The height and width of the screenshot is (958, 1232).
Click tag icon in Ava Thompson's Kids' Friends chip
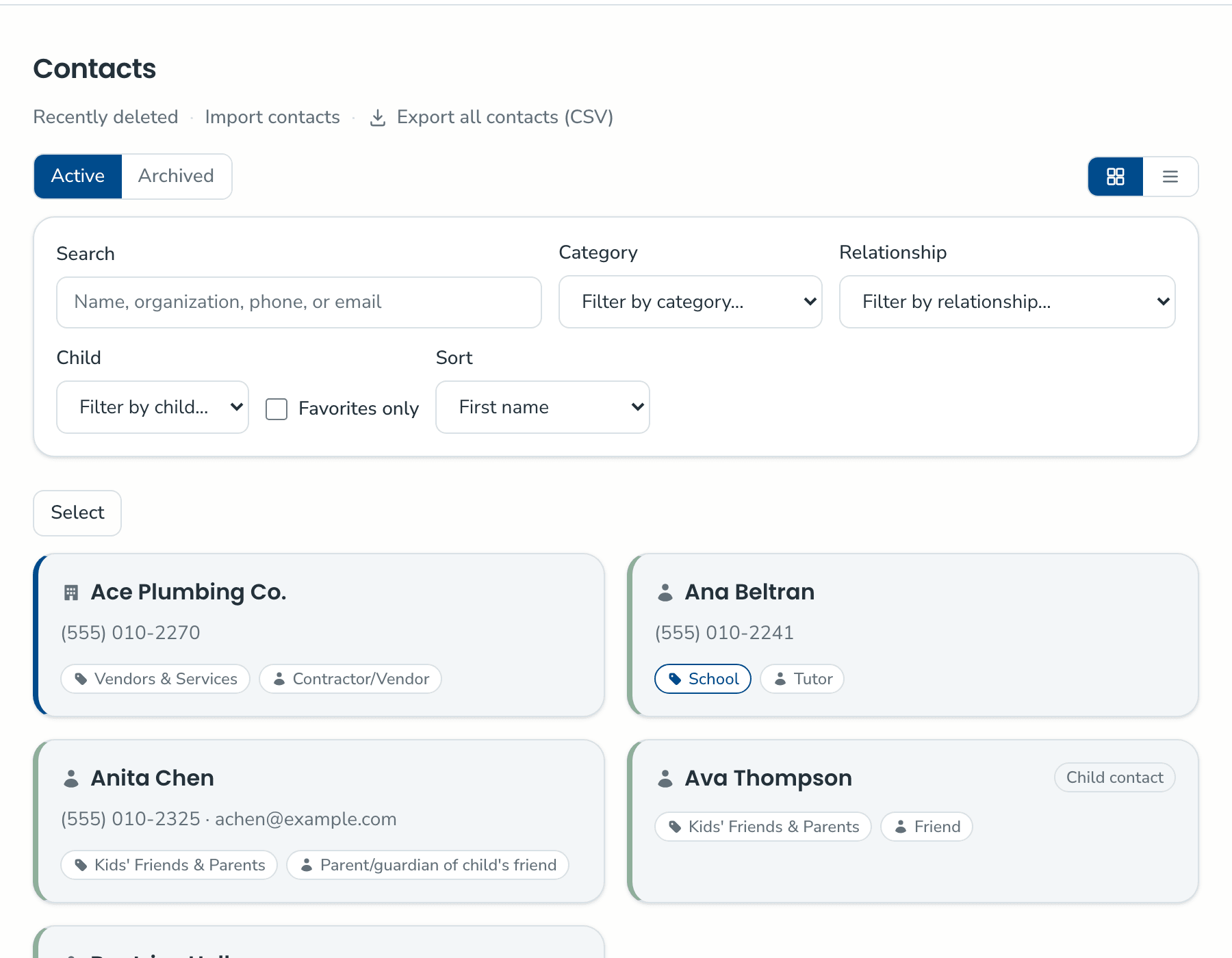coord(675,827)
